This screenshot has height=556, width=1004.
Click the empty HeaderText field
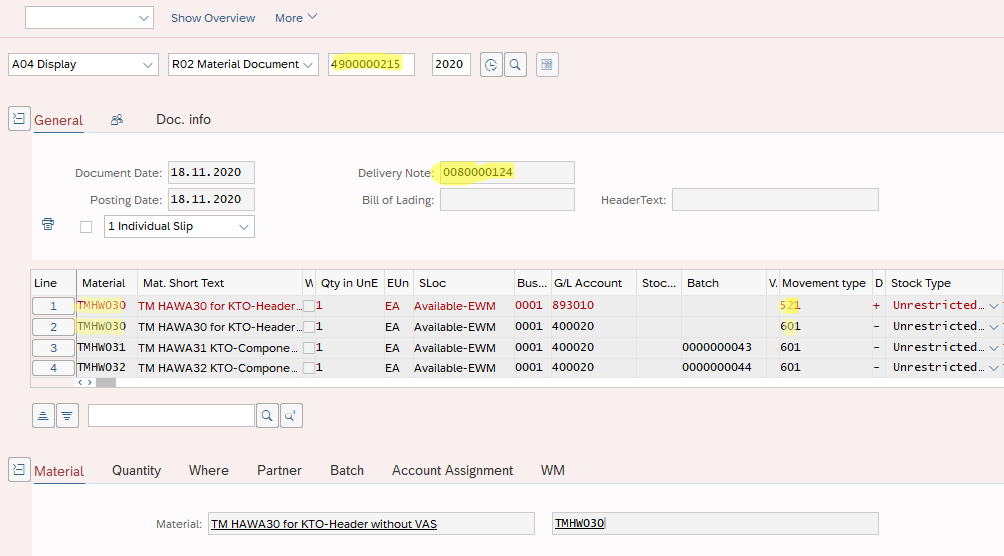(x=775, y=200)
